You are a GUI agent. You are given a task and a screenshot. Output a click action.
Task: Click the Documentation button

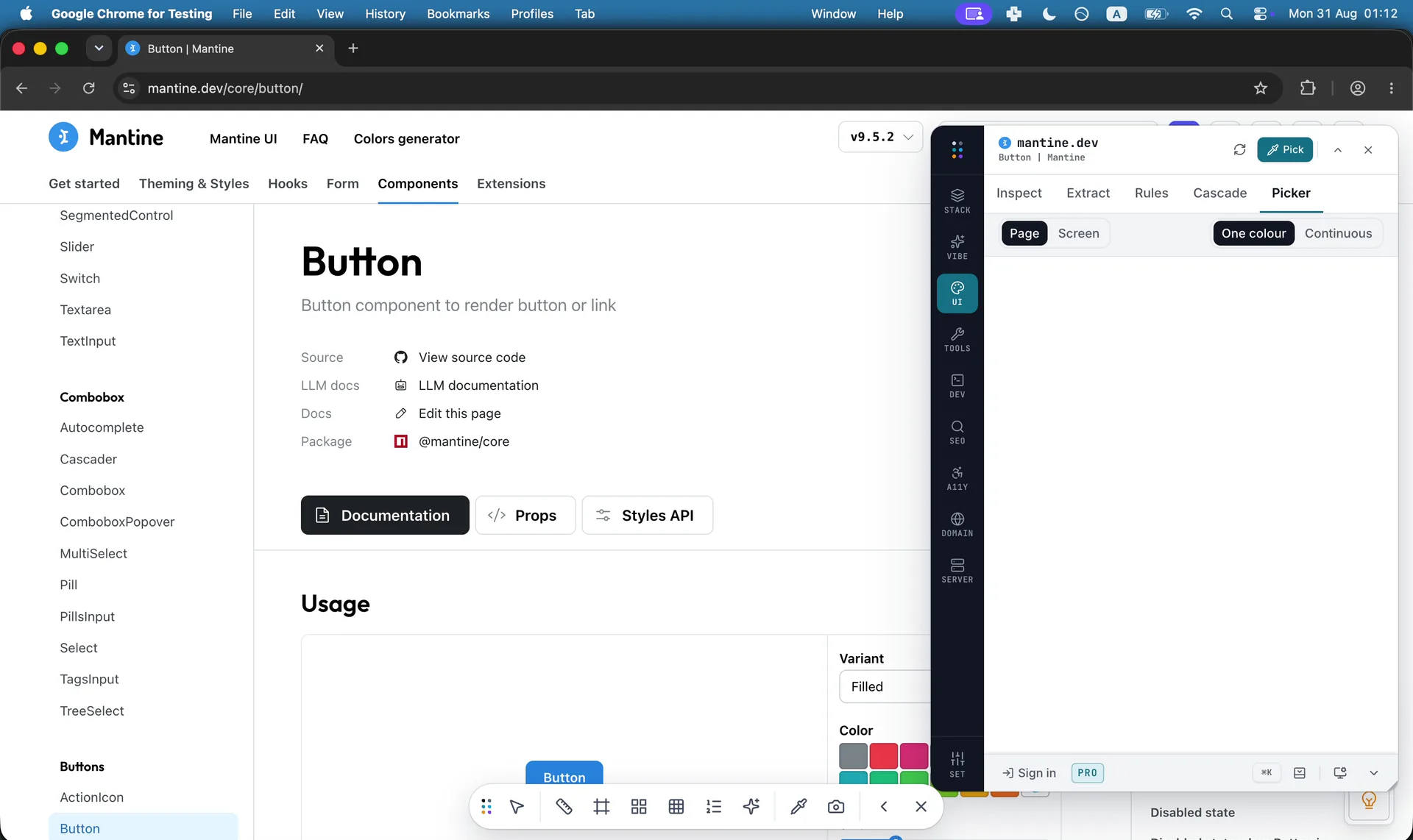(385, 515)
